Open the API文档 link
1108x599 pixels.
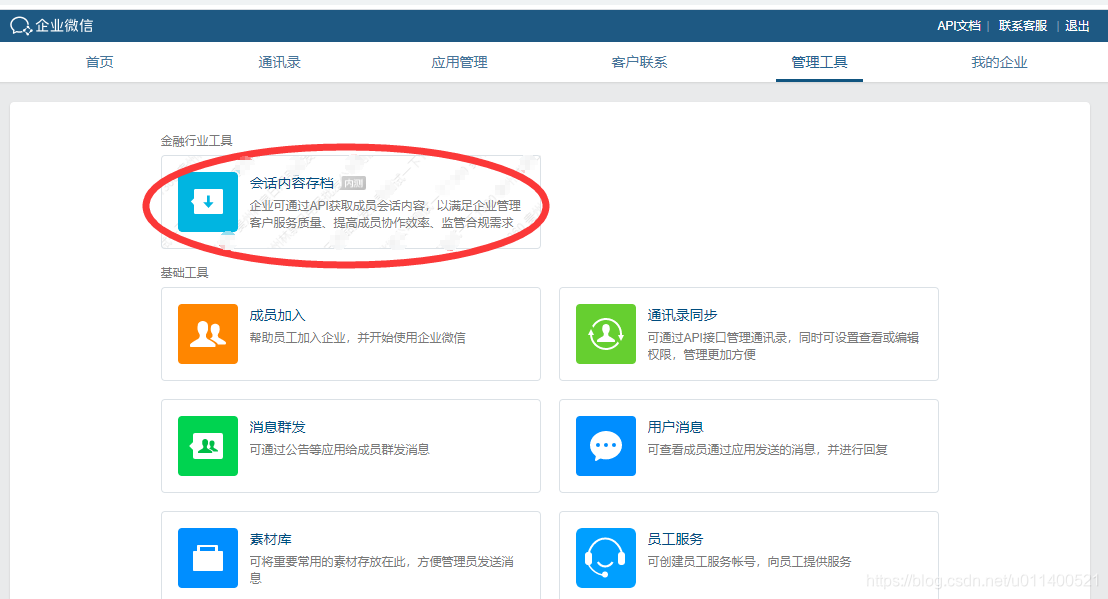pyautogui.click(x=959, y=26)
